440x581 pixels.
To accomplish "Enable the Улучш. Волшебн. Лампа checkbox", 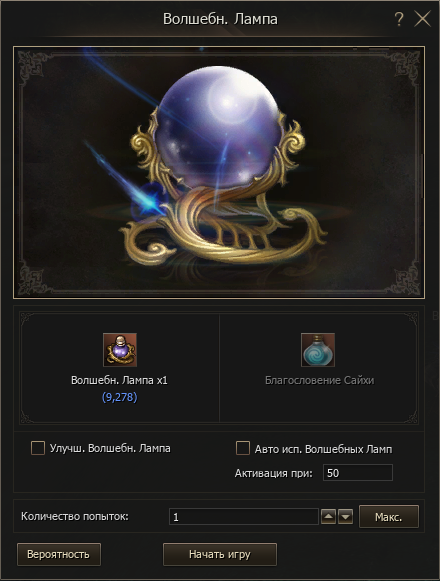I will (38, 448).
